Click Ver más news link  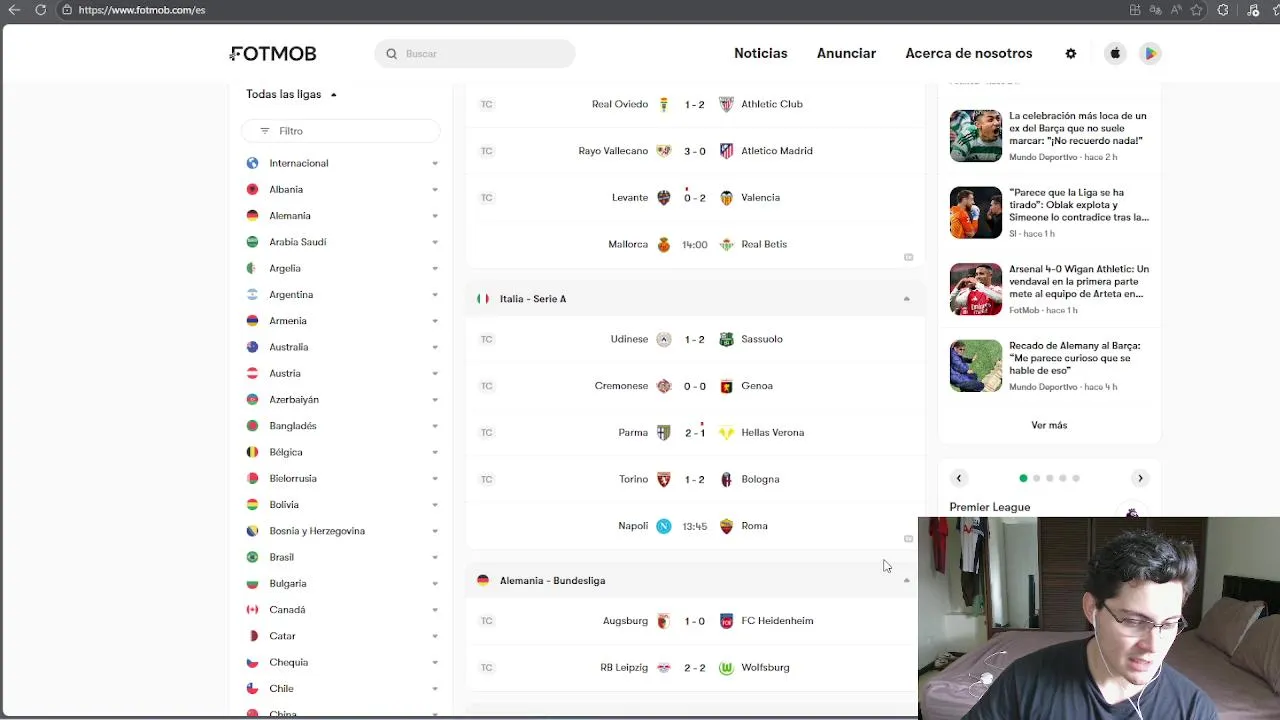click(x=1049, y=425)
